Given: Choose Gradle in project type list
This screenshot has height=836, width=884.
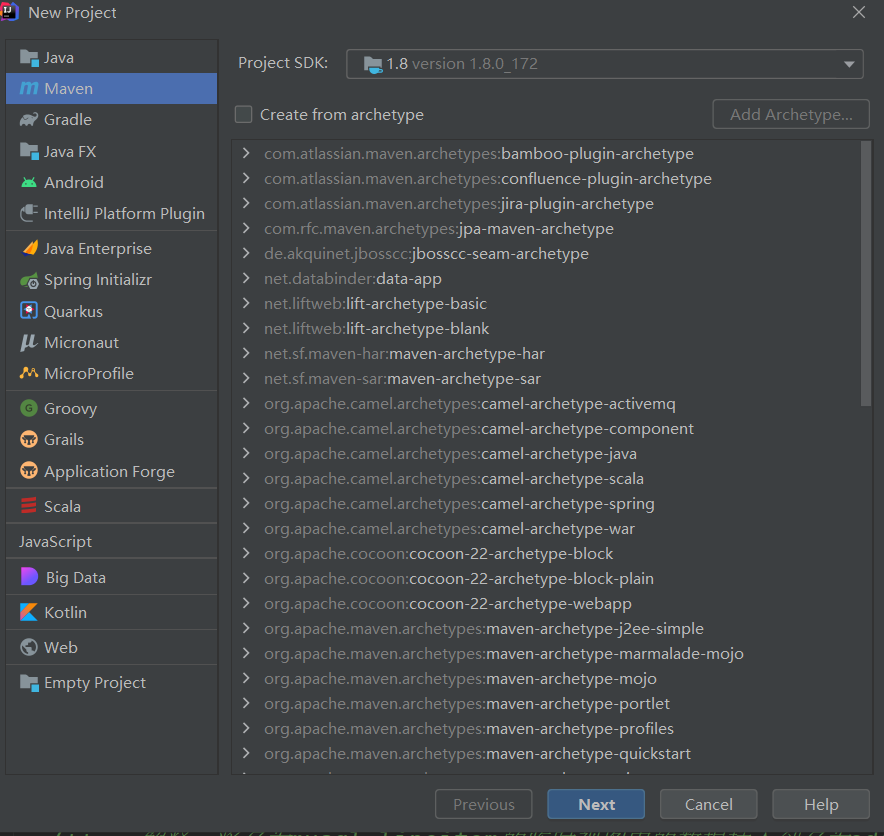Looking at the screenshot, I should [x=111, y=120].
